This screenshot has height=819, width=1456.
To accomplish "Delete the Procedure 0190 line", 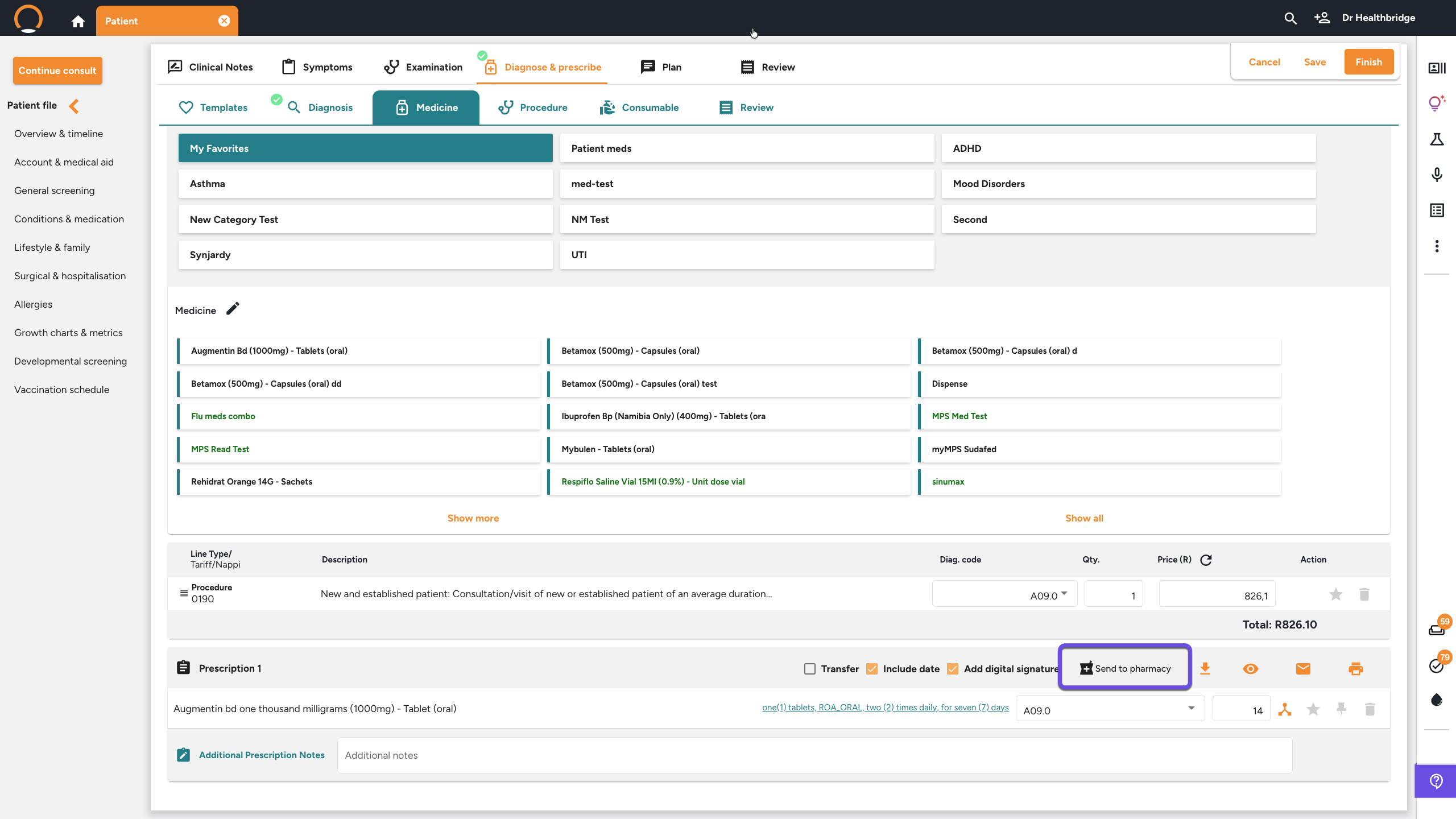I will coord(1364,595).
